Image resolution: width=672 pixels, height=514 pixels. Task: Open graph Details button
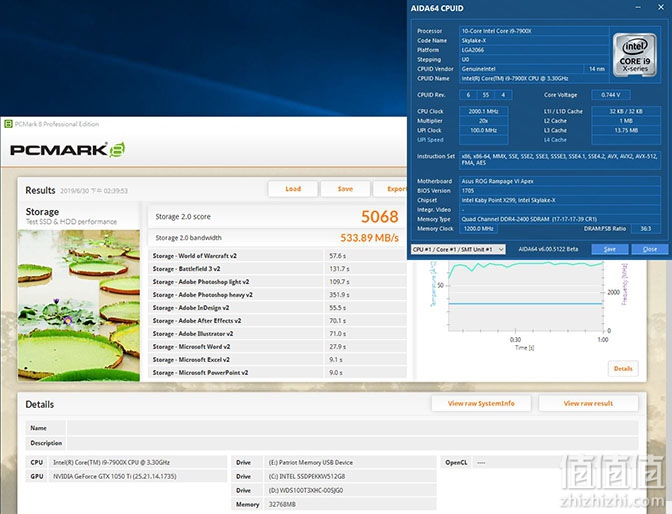[623, 369]
